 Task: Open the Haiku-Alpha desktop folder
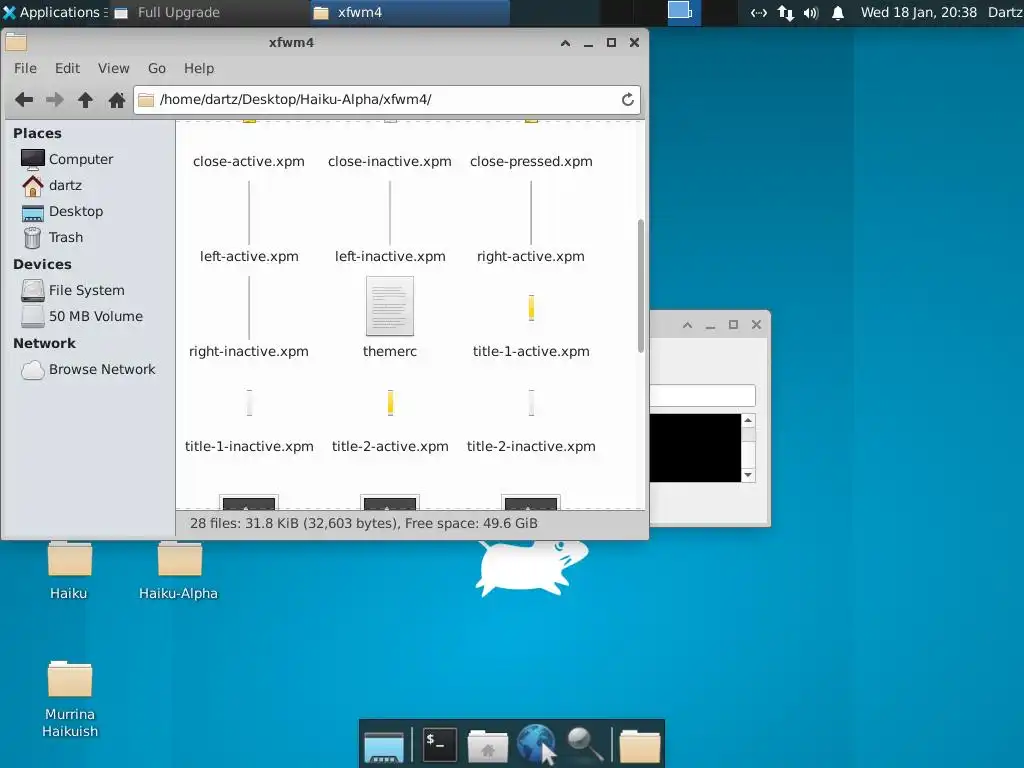tap(179, 569)
